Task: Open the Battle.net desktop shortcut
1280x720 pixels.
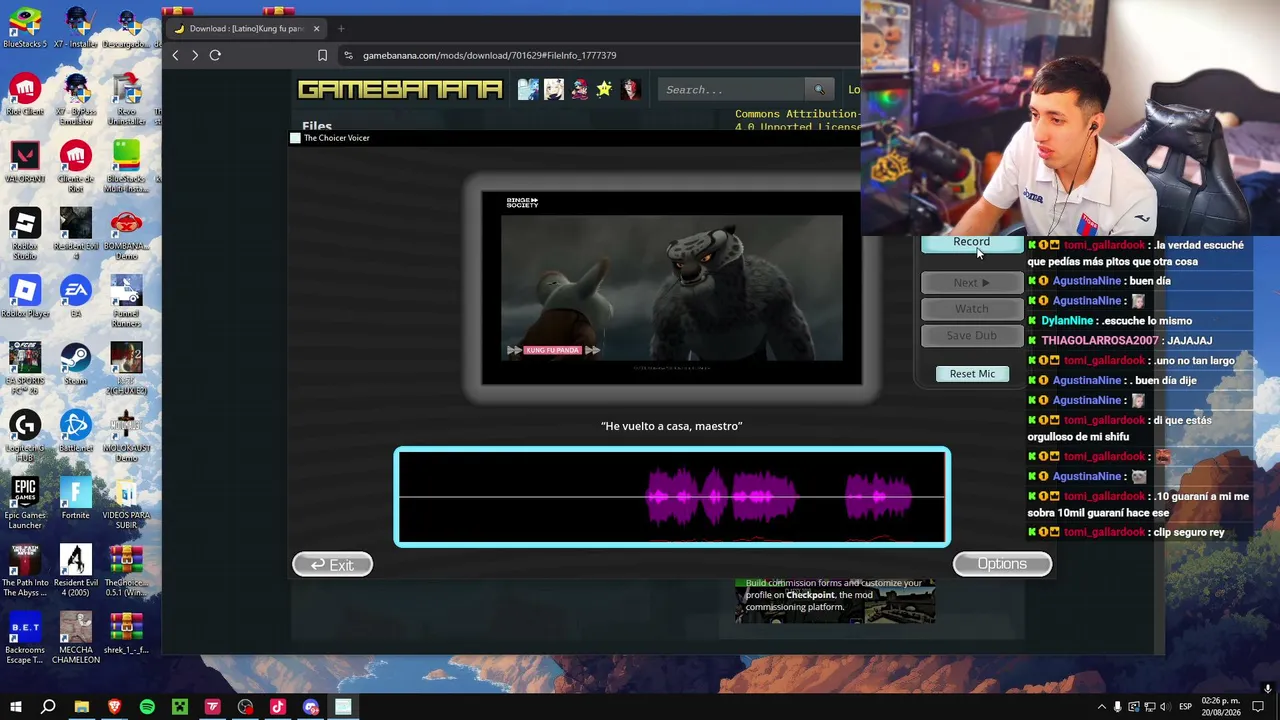Action: pyautogui.click(x=75, y=432)
